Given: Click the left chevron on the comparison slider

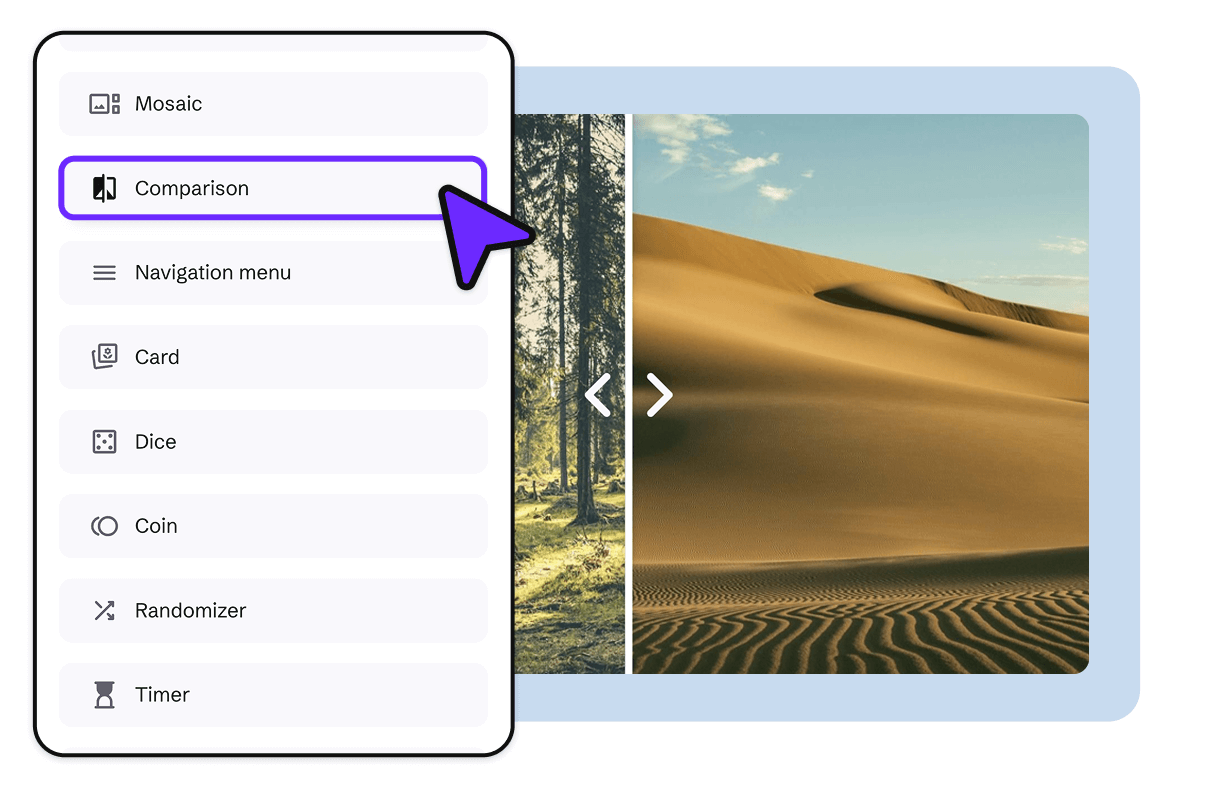Looking at the screenshot, I should (597, 395).
